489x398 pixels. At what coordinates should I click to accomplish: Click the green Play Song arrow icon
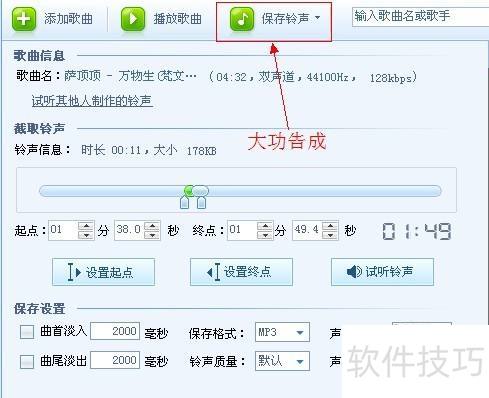(133, 19)
